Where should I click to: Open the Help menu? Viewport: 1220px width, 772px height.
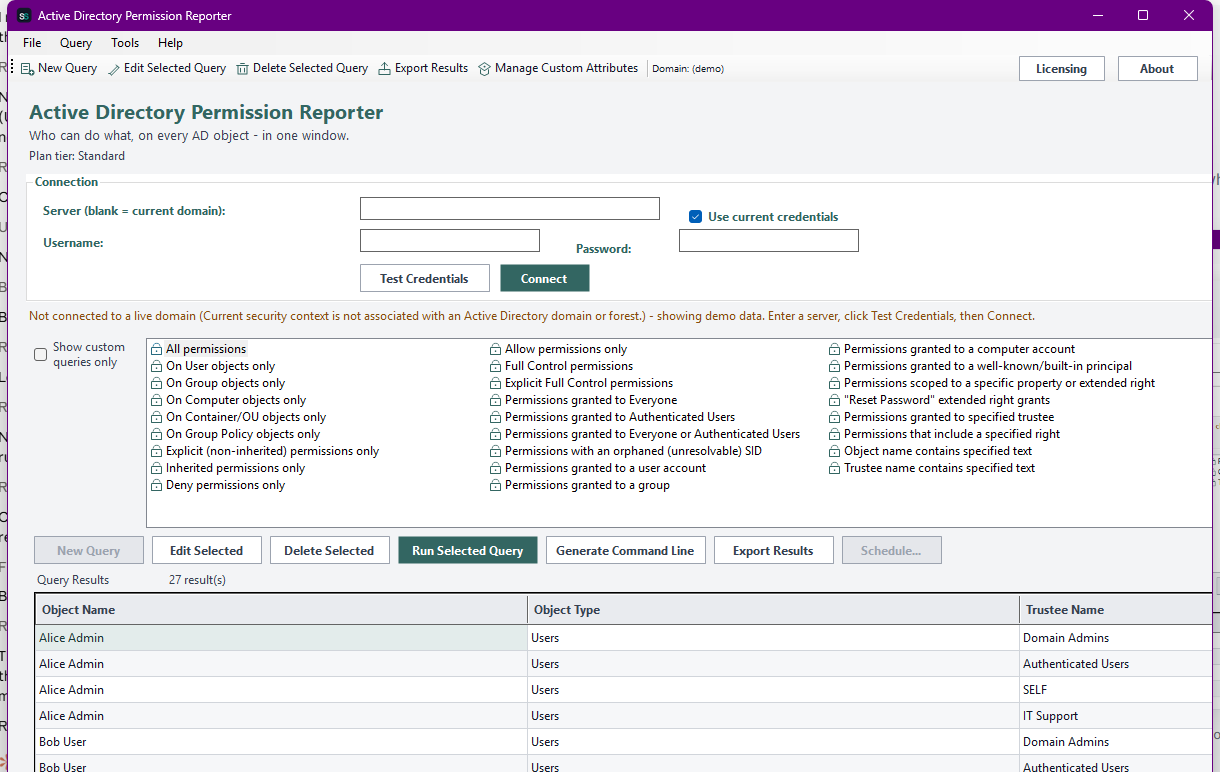point(171,43)
